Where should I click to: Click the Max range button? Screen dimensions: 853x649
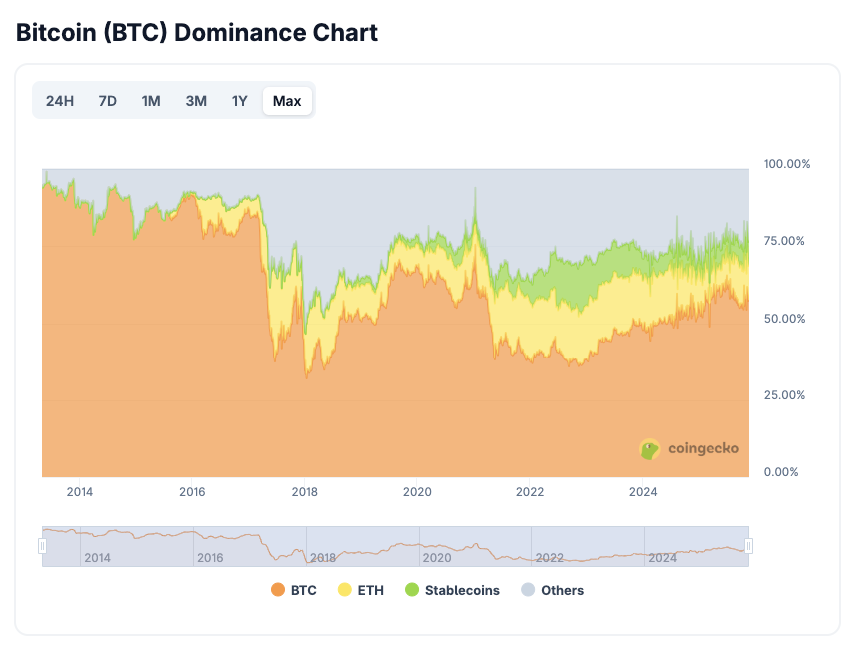pyautogui.click(x=287, y=101)
